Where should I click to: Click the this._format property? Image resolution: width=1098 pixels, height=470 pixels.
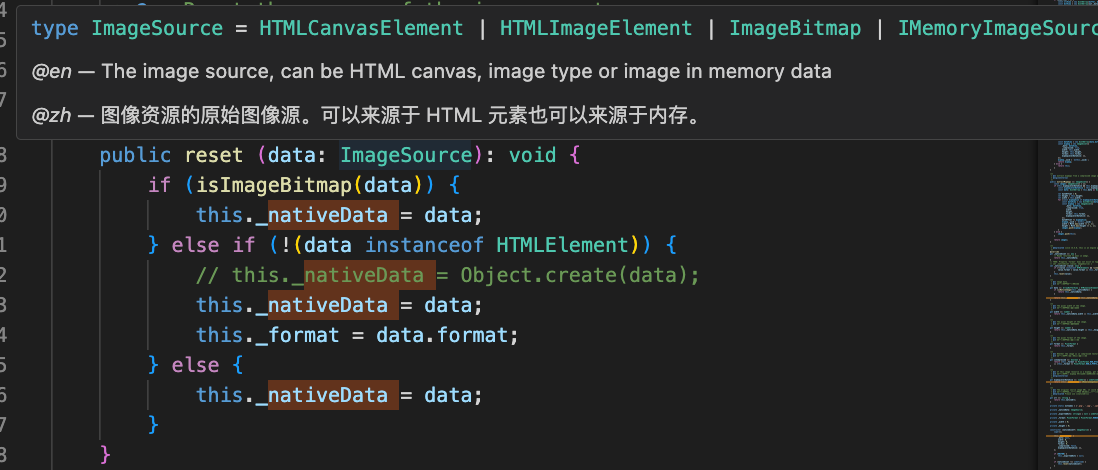[266, 335]
